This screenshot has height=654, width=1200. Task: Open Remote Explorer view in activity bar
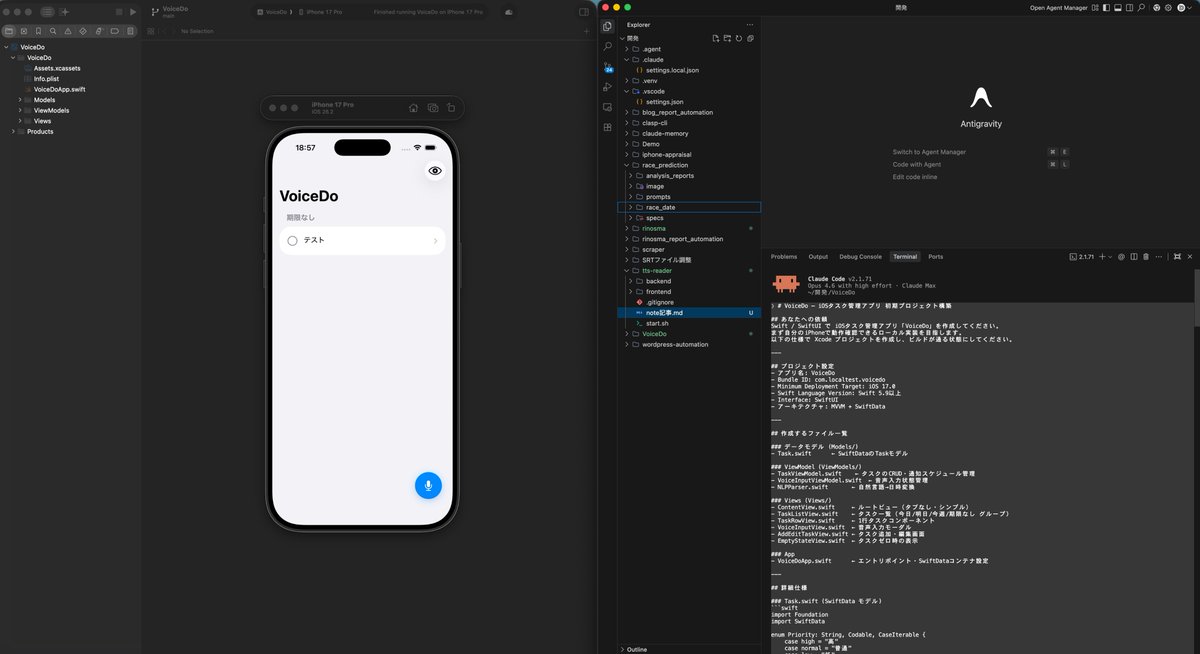pyautogui.click(x=607, y=107)
